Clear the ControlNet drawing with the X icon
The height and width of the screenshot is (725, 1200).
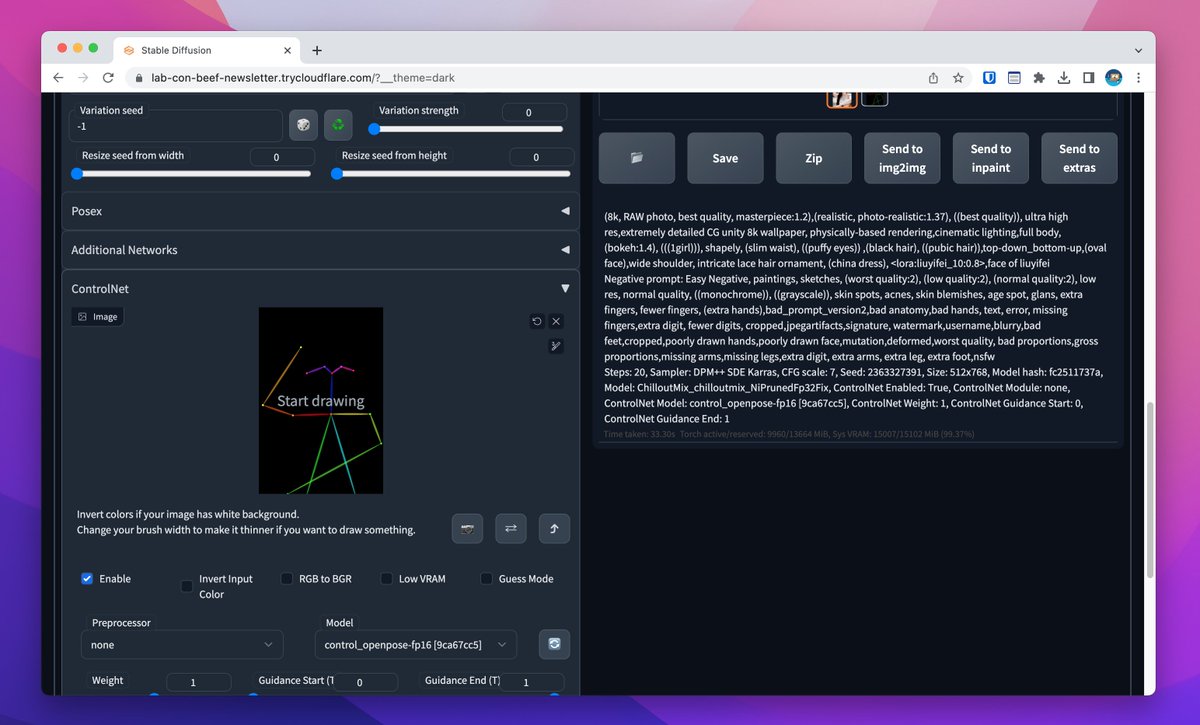pos(555,321)
